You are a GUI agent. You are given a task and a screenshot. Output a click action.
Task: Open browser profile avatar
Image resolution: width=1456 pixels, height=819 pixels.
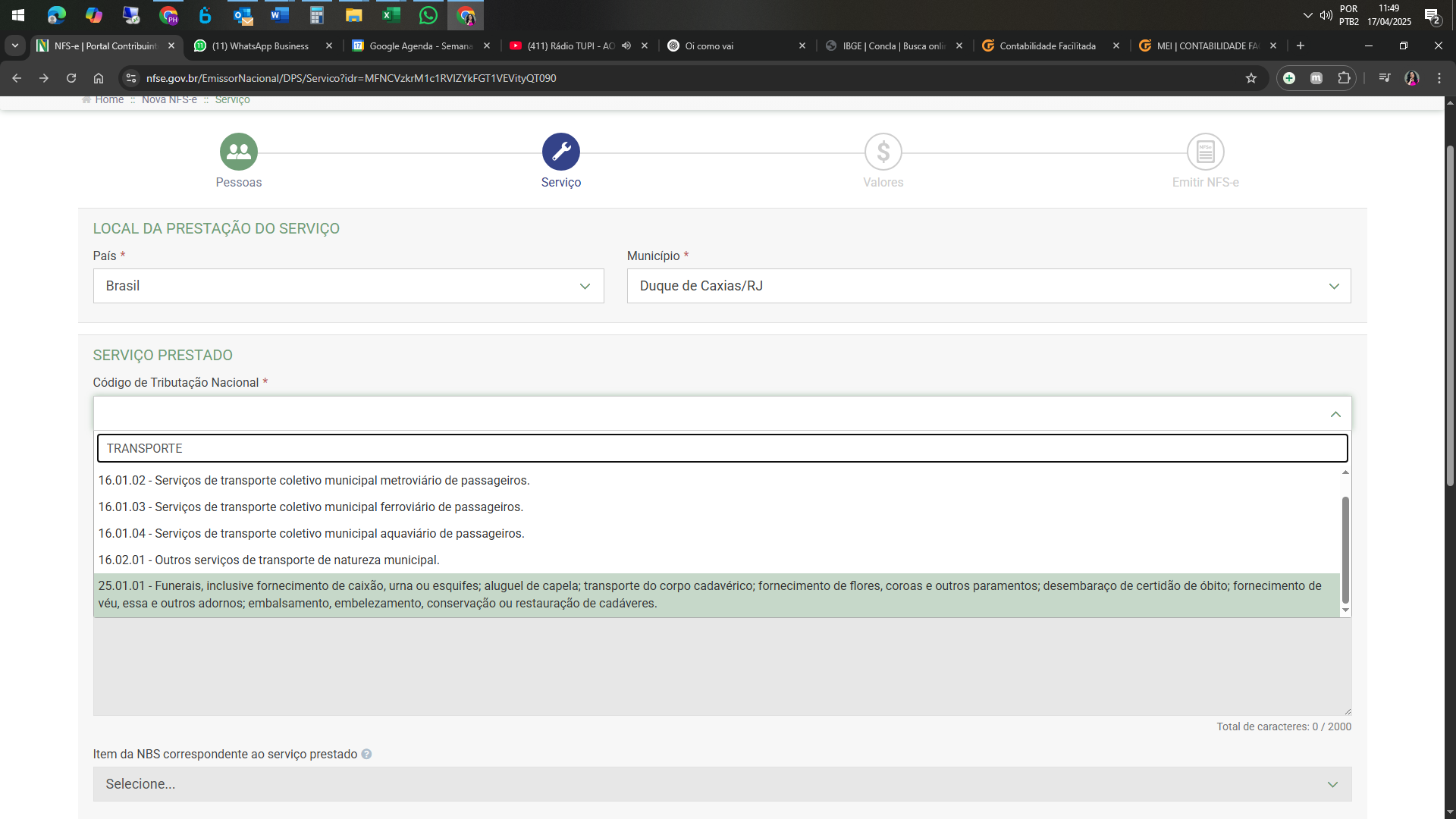pos(1412,78)
